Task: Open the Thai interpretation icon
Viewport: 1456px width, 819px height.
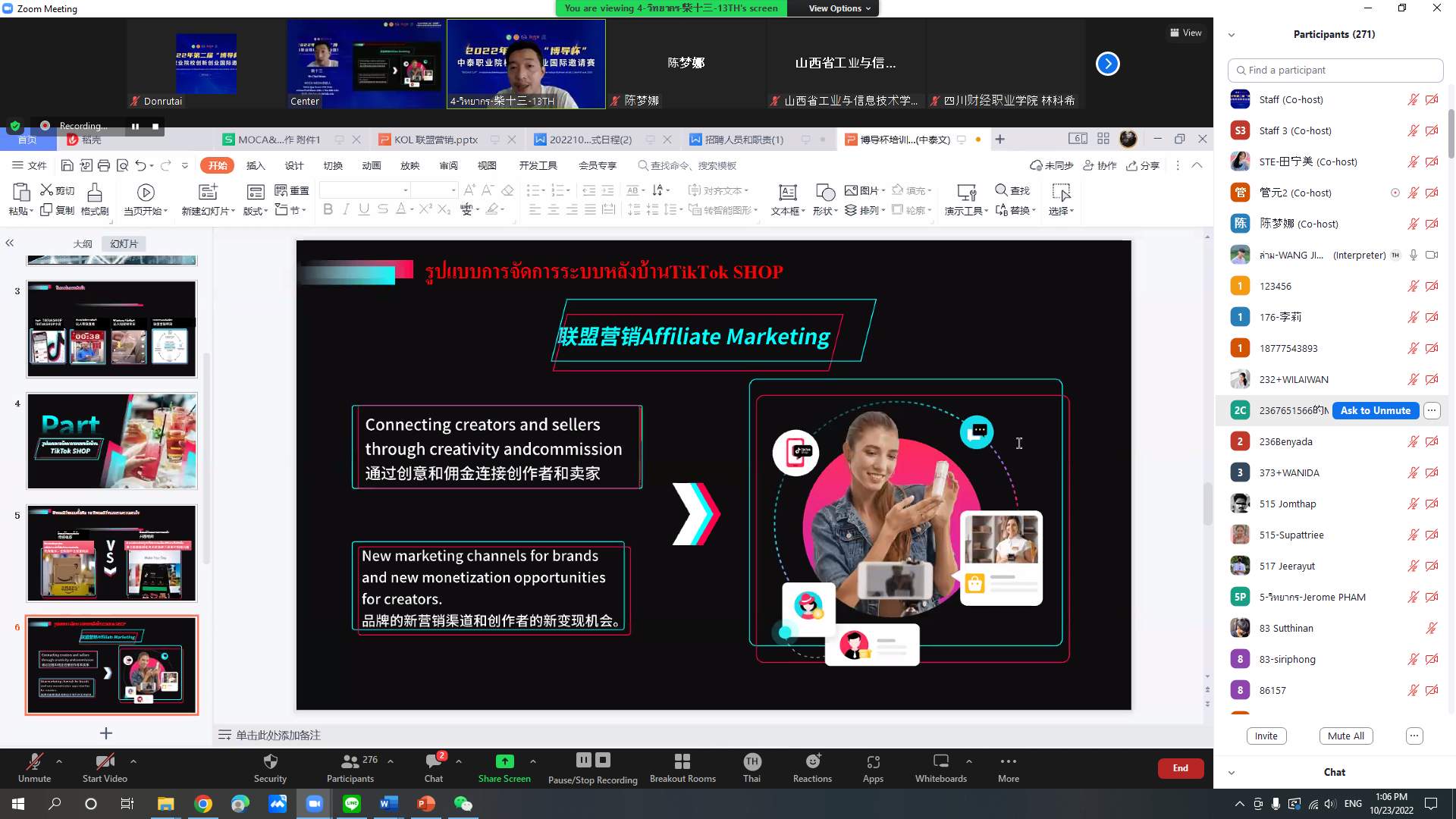Action: coord(752,761)
